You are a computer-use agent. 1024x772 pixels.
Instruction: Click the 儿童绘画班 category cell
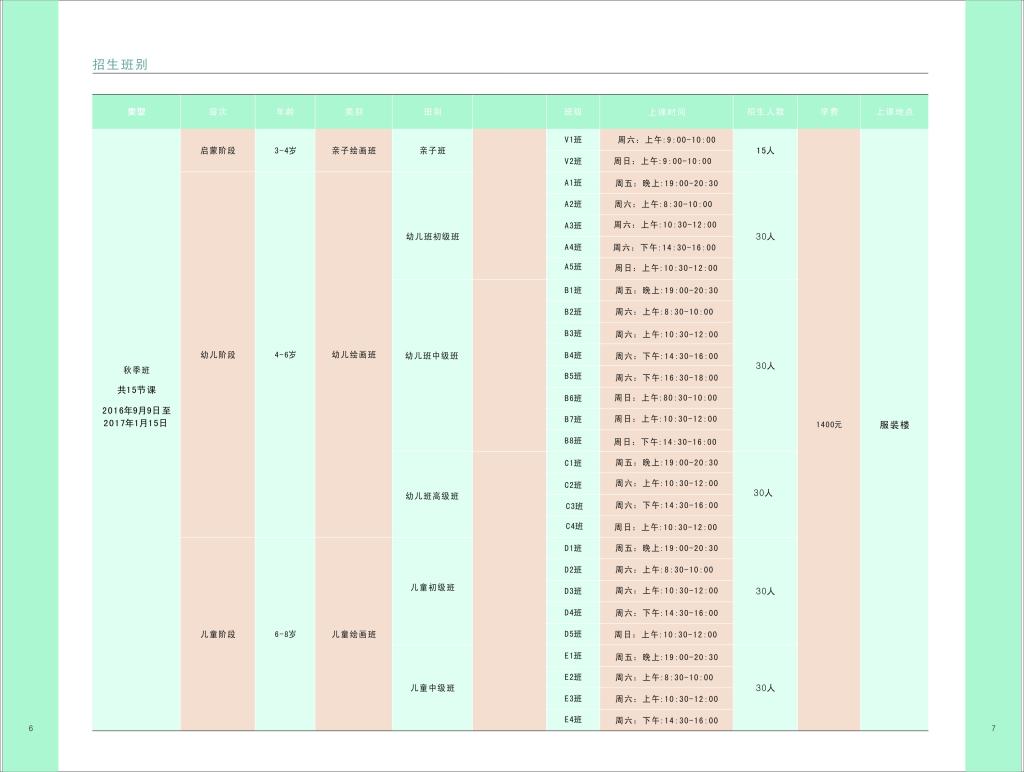(x=354, y=634)
